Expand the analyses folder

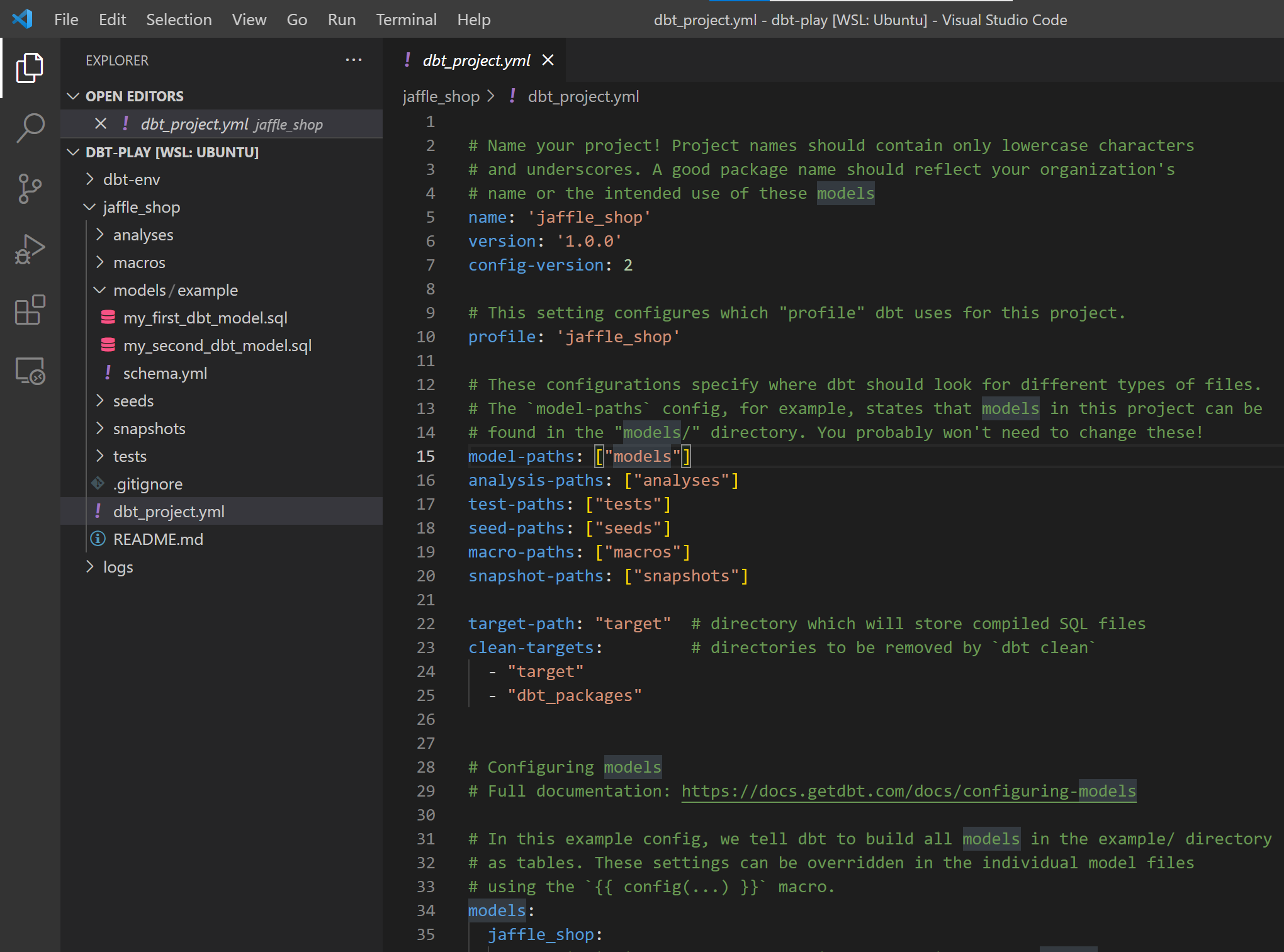[100, 235]
